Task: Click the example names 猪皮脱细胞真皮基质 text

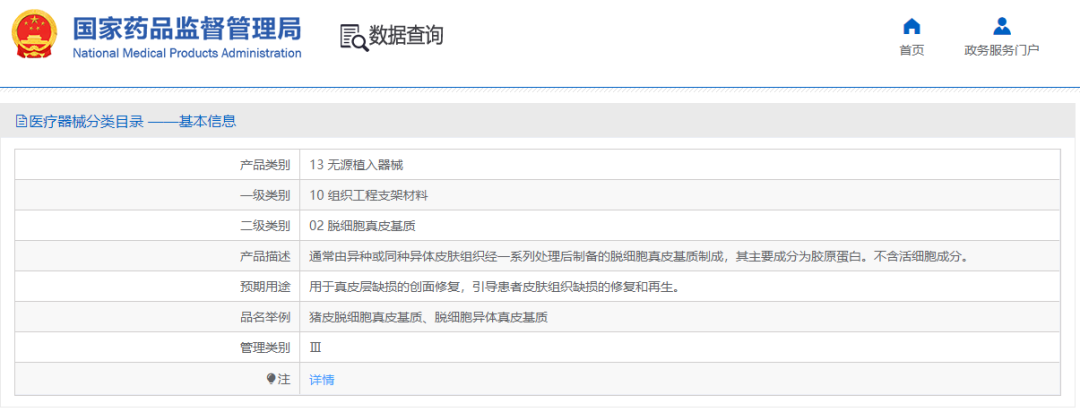Action: (x=428, y=317)
